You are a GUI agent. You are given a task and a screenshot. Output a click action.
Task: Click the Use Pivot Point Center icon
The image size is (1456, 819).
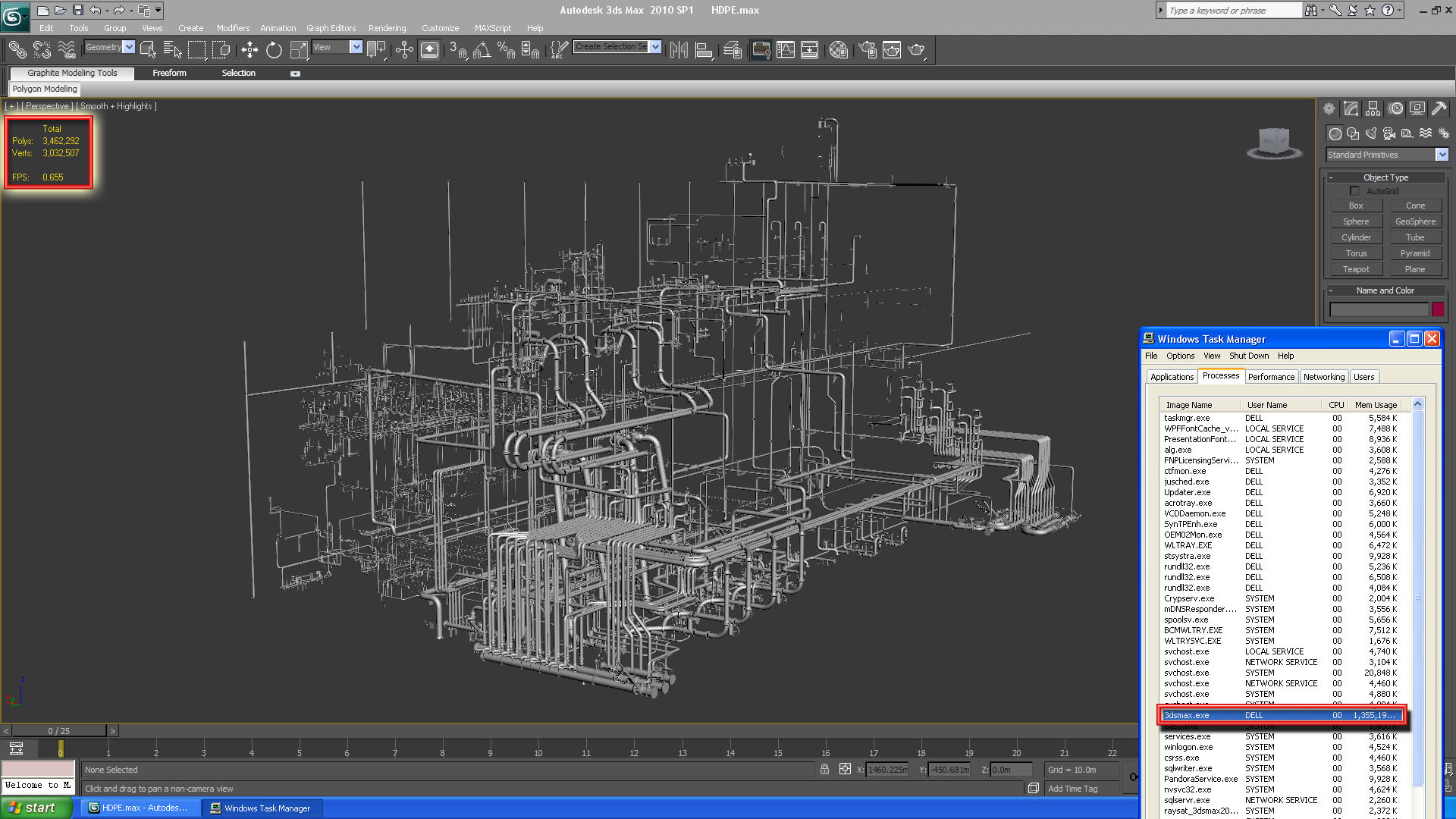pyautogui.click(x=376, y=50)
